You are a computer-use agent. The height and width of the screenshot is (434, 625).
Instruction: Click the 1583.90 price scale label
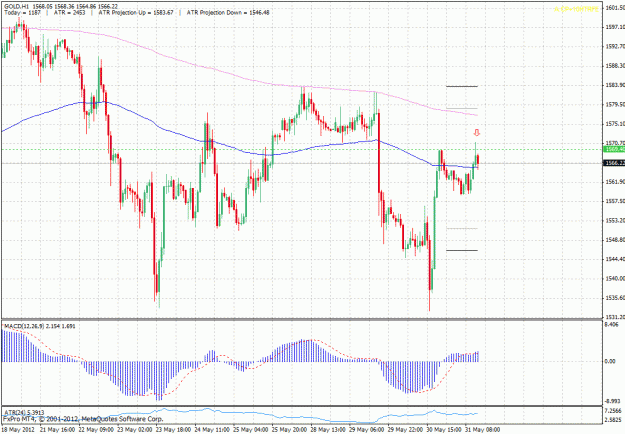pyautogui.click(x=615, y=85)
